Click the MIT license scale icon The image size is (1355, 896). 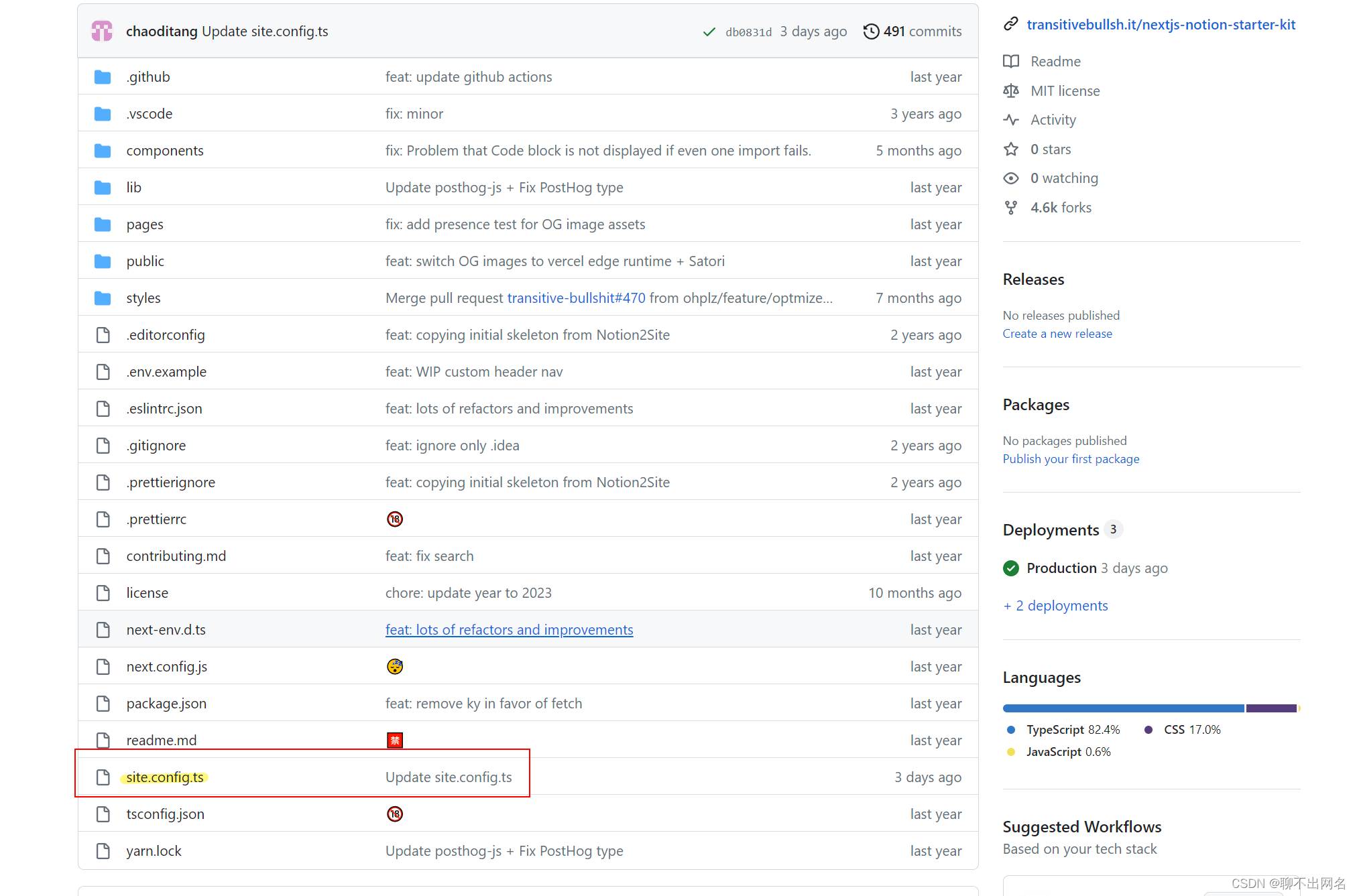tap(1010, 90)
